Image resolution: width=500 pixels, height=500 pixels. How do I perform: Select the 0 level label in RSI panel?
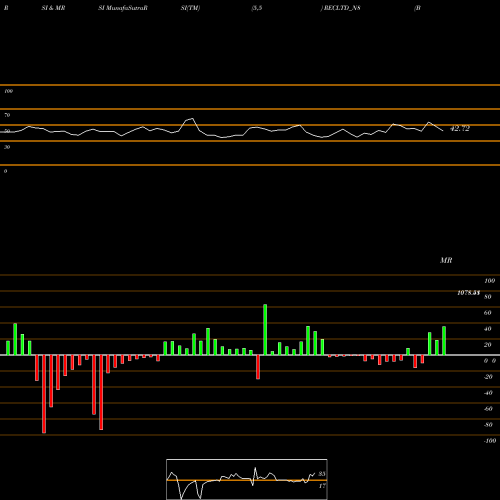point(5,171)
